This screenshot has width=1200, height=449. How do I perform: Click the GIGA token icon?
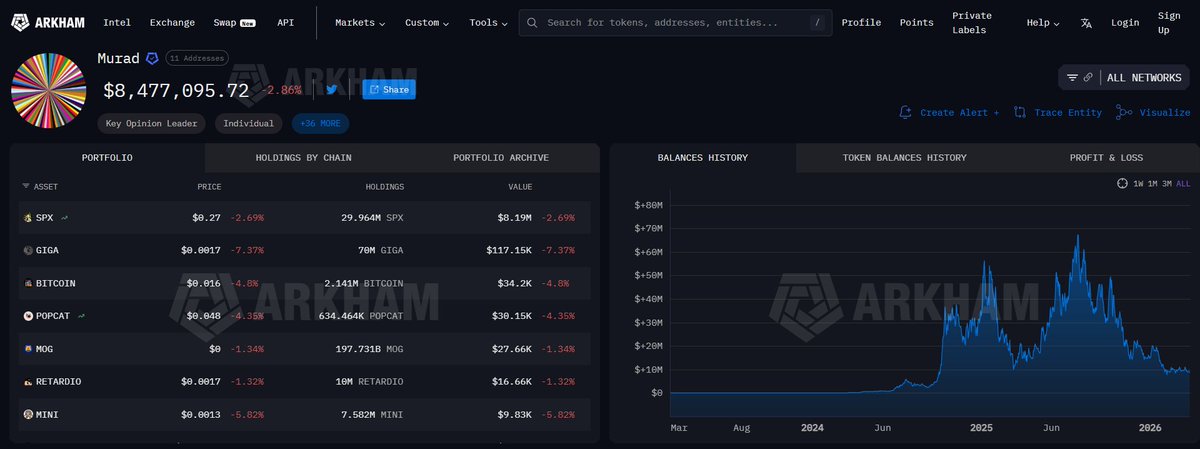point(26,250)
